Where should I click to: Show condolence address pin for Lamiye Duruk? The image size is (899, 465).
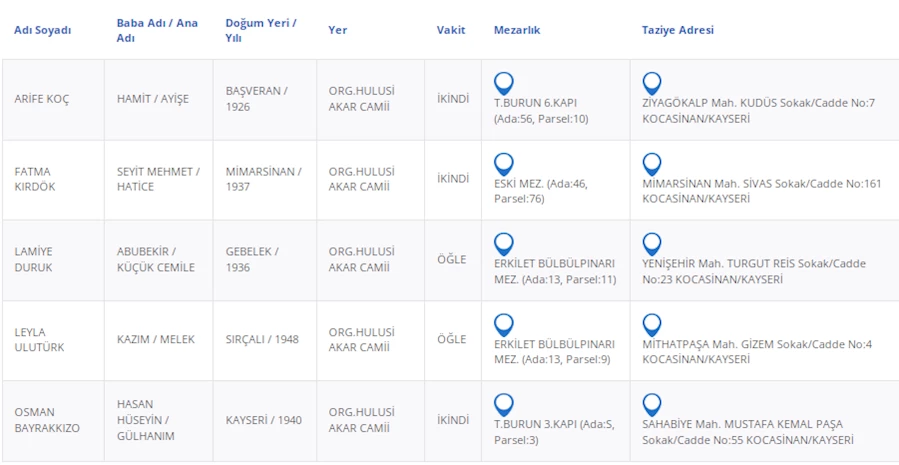pos(652,244)
